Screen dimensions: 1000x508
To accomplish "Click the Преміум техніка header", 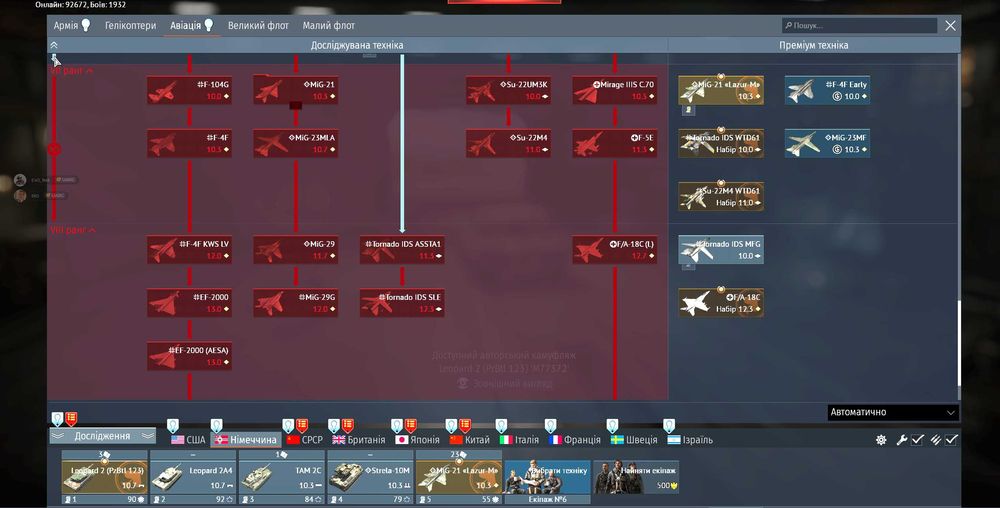I will [814, 45].
